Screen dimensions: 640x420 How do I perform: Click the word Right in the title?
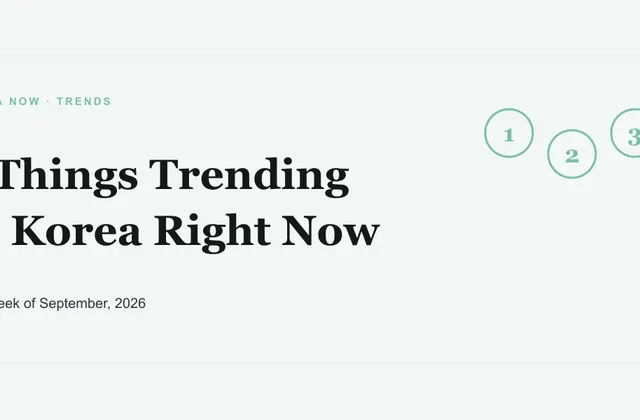tap(212, 231)
